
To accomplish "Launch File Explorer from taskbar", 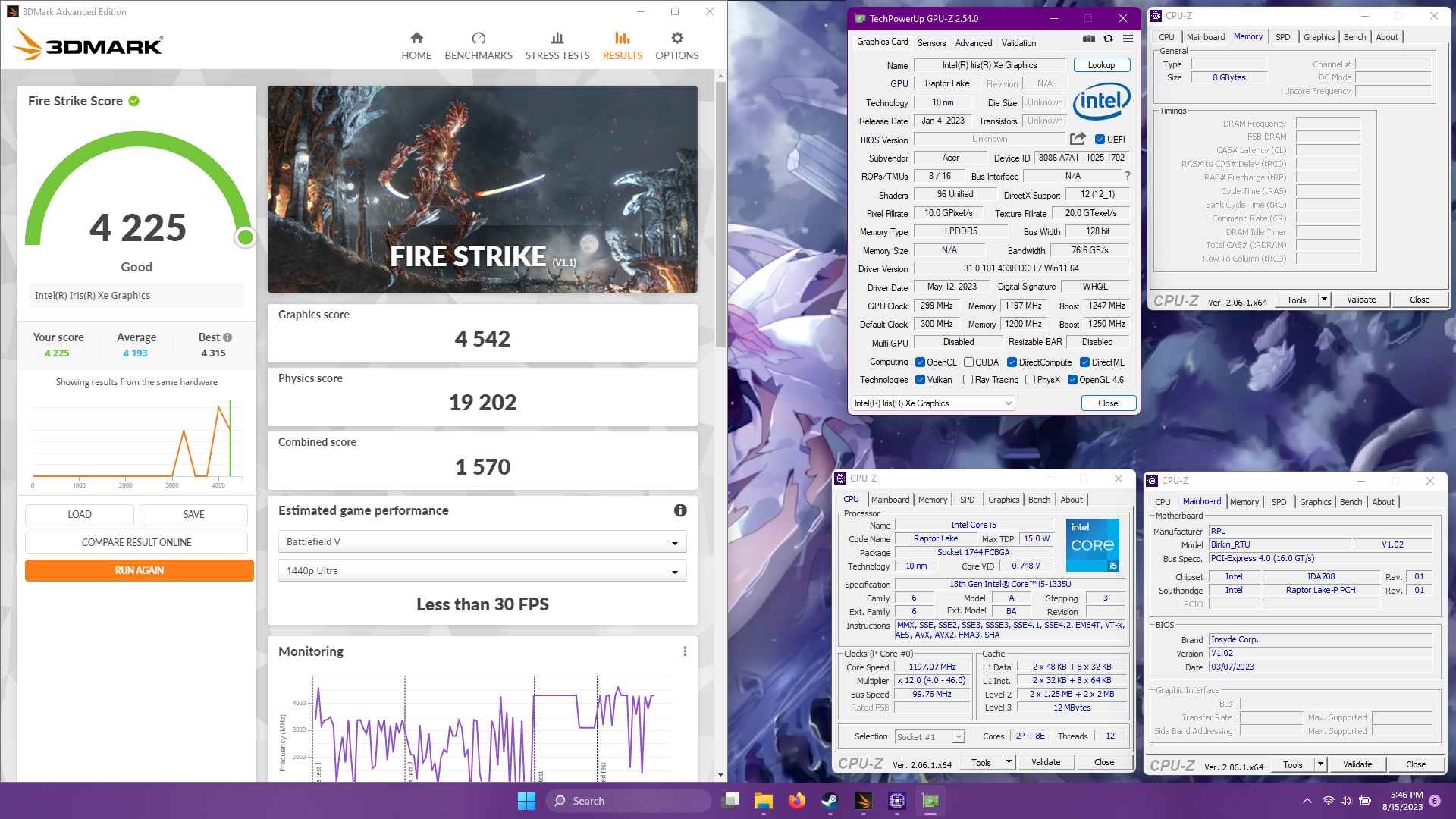I will tap(764, 801).
